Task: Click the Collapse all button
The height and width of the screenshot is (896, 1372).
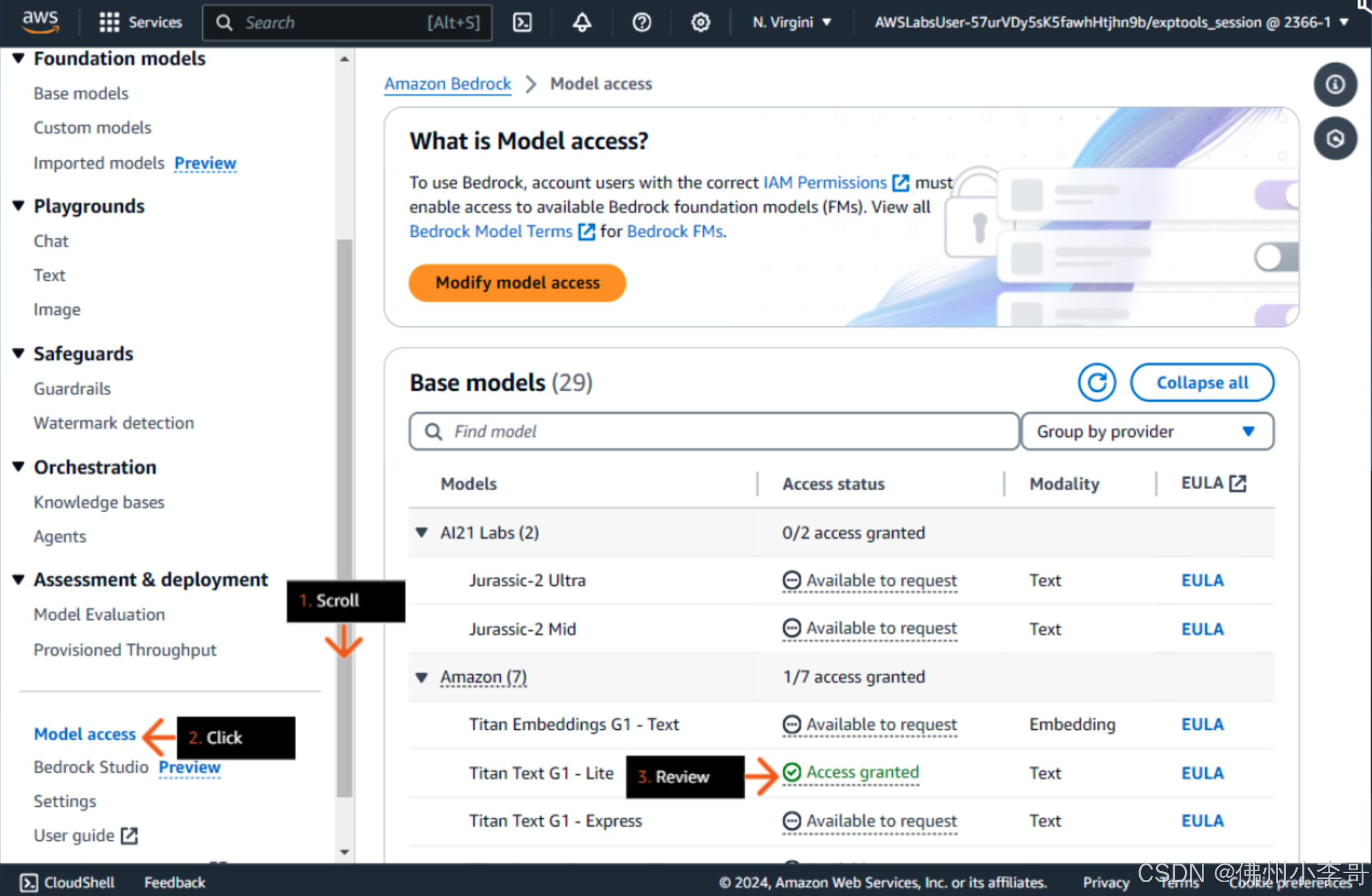Action: pyautogui.click(x=1202, y=383)
